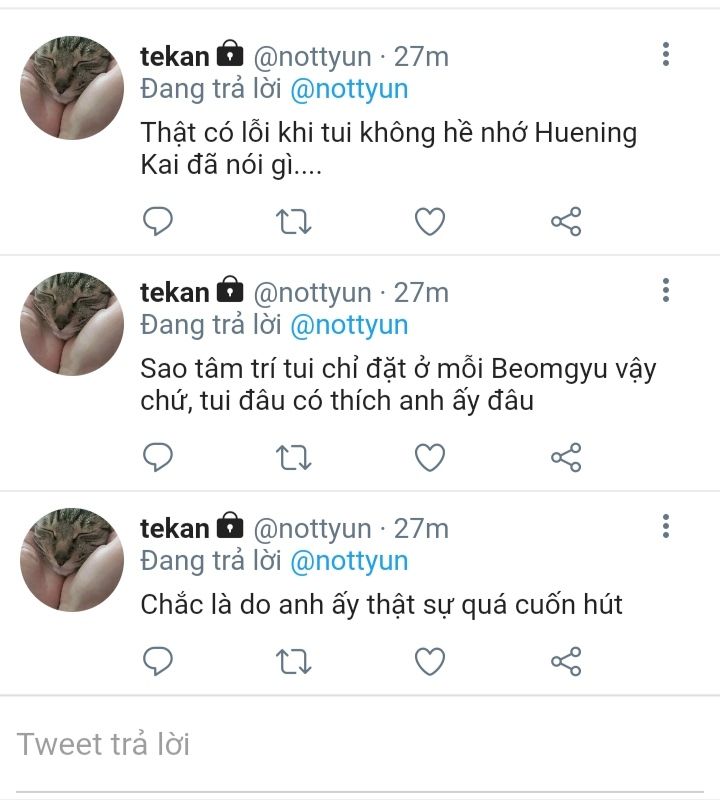This screenshot has width=720, height=800.
Task: Like the Huening Kai tweet
Action: coord(430,221)
